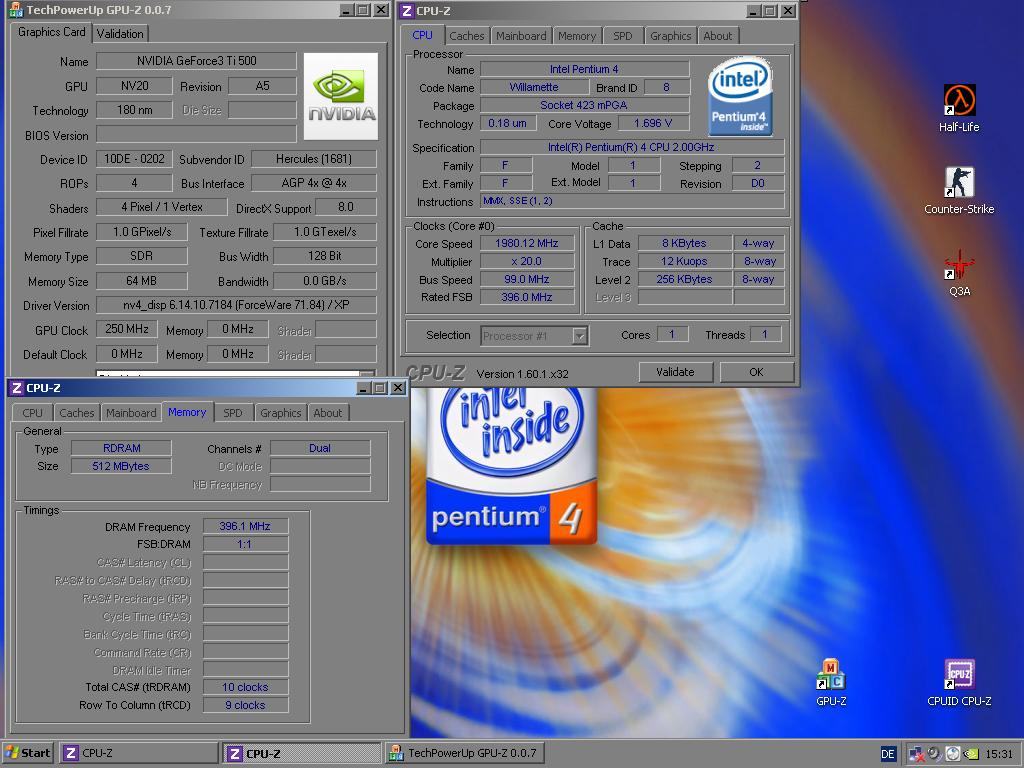The image size is (1024, 768).
Task: Click the GPU-Z title bar icon
Action: click(x=14, y=10)
